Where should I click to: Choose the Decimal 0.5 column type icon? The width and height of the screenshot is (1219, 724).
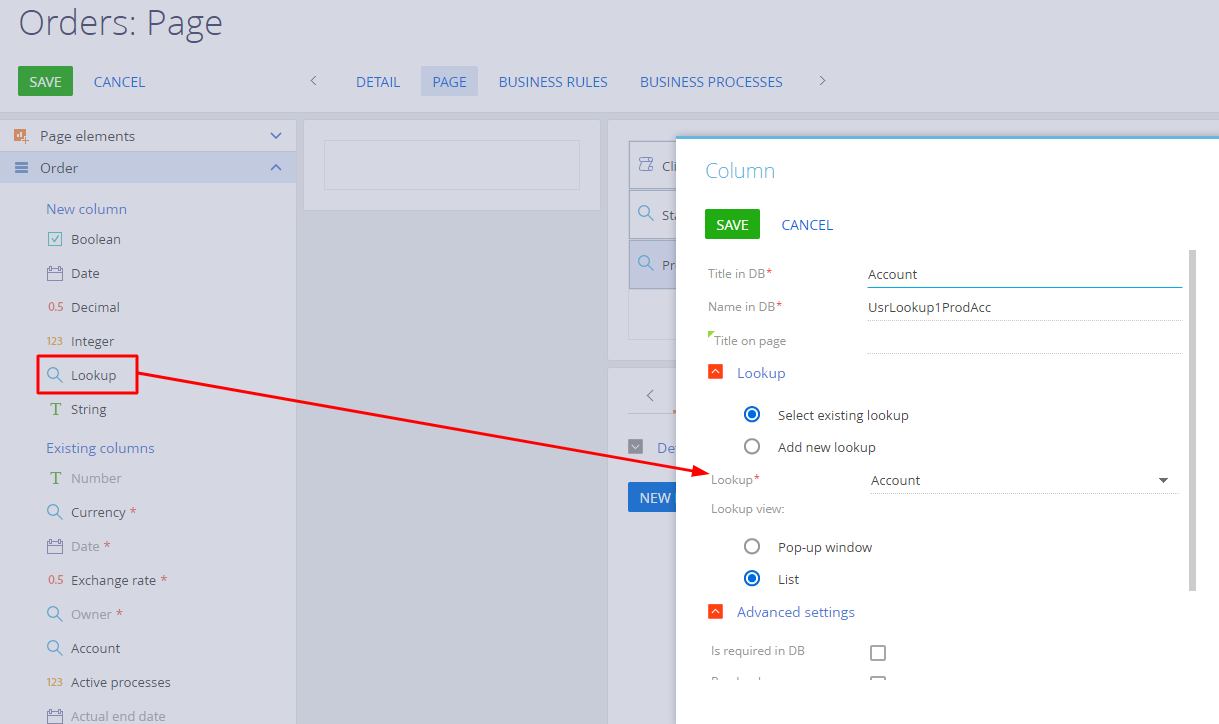[55, 307]
